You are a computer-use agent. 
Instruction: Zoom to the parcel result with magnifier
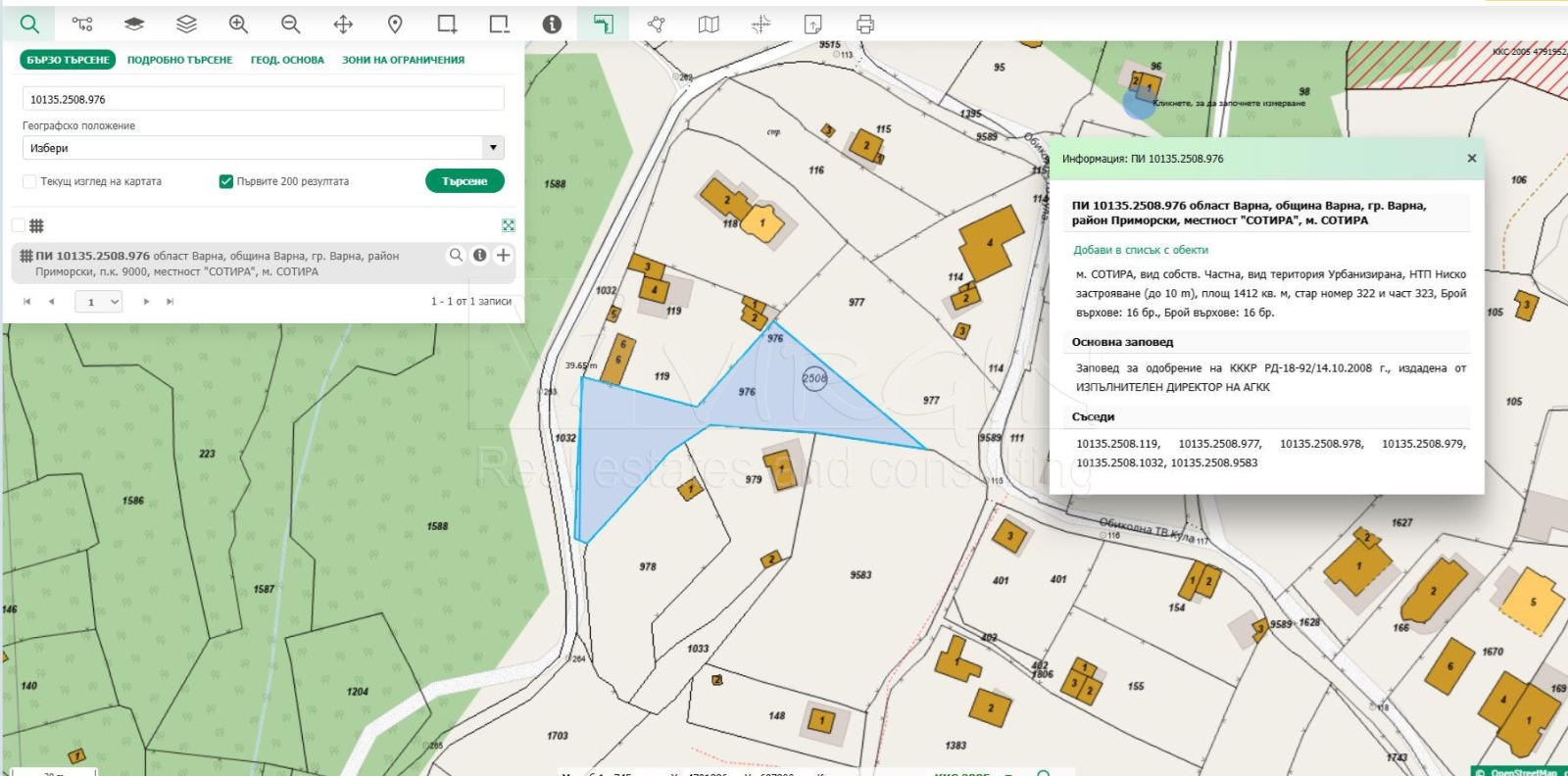[456, 256]
